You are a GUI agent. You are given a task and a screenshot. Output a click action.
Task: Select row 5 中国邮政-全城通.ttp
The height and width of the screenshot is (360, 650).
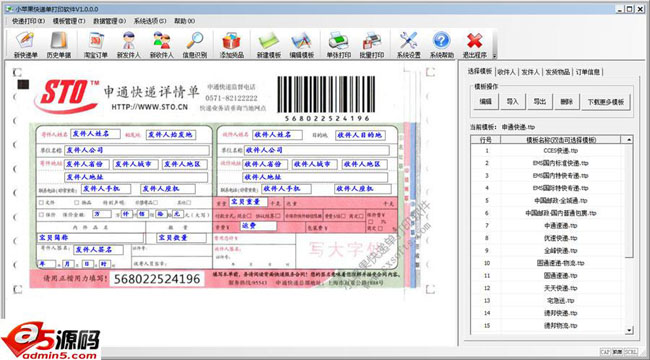(x=547, y=200)
